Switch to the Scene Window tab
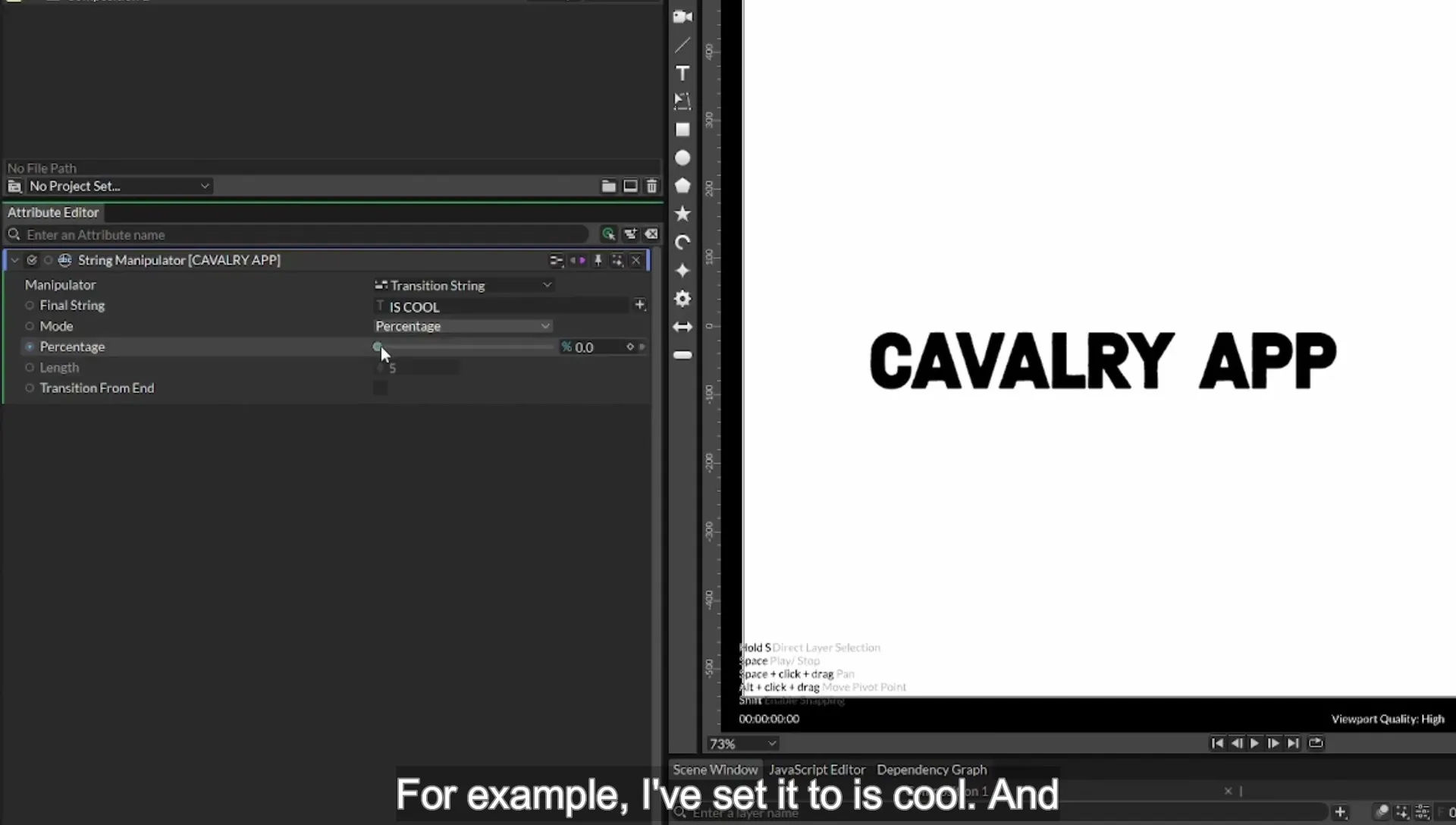Screen dimensions: 1456x825 click(715, 770)
